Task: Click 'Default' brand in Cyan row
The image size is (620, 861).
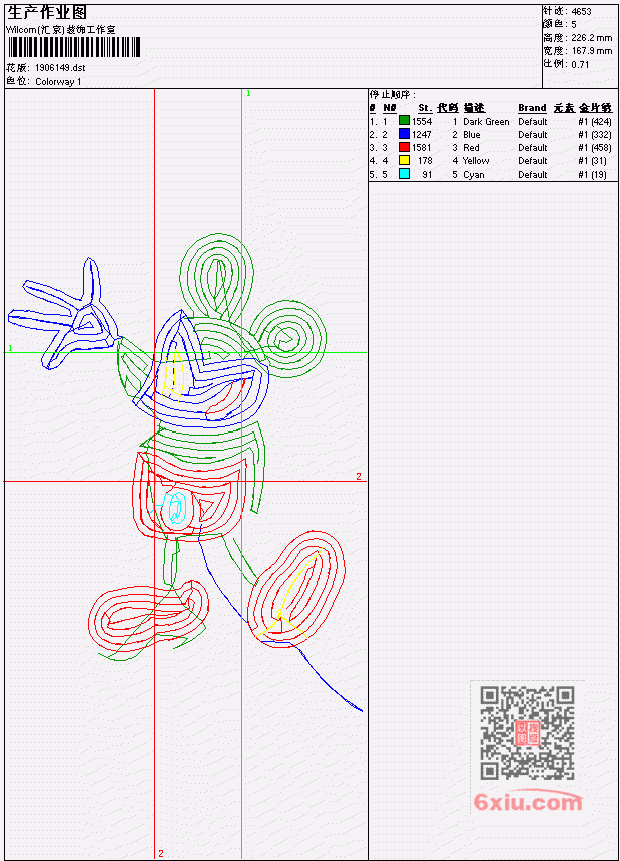Action: coord(533,175)
